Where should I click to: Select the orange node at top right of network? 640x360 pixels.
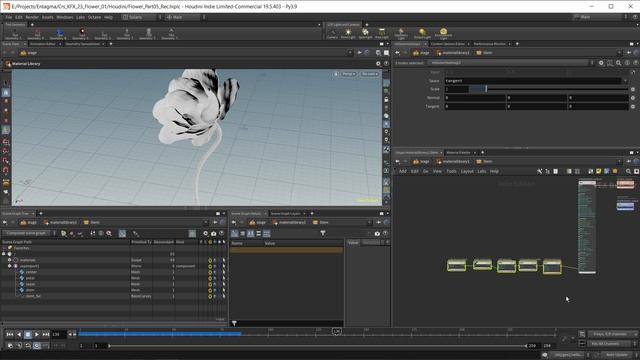coord(625,184)
